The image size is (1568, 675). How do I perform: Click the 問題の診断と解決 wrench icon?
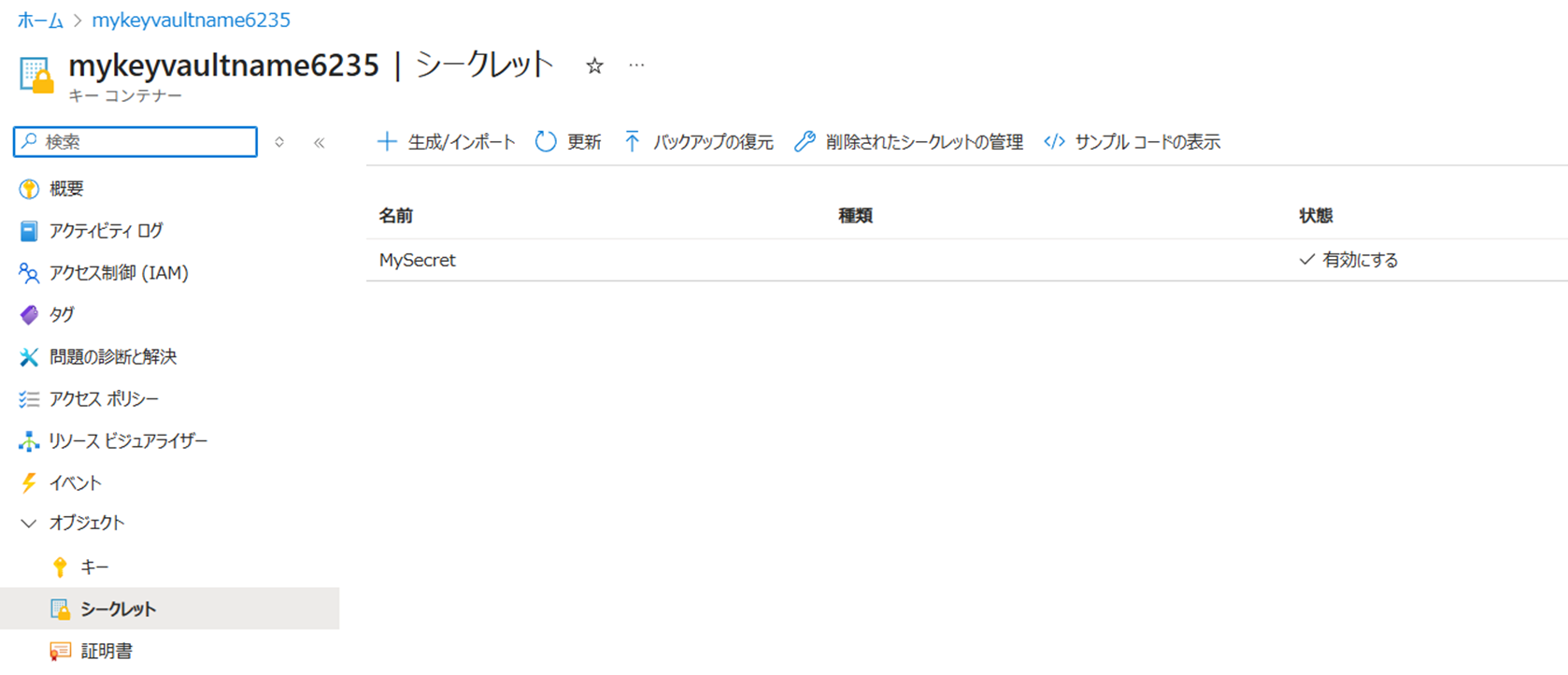(x=29, y=357)
